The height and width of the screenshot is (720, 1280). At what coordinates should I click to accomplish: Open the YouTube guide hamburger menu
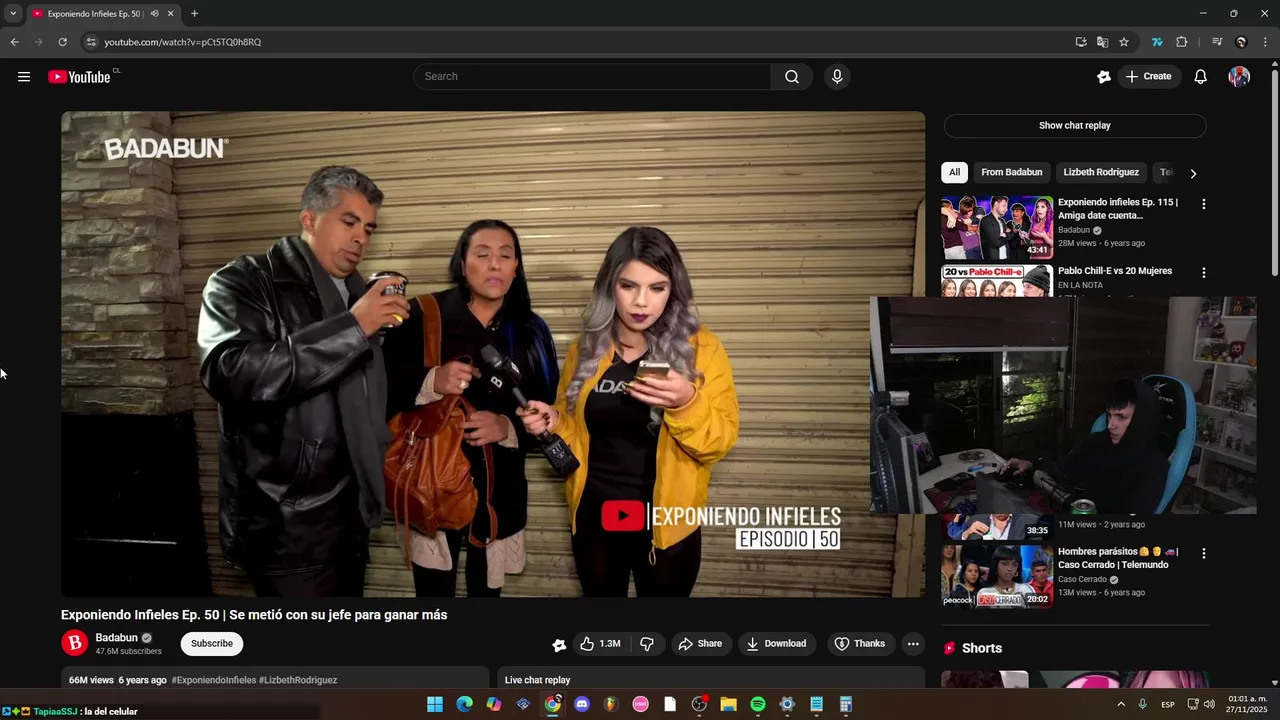[x=24, y=77]
